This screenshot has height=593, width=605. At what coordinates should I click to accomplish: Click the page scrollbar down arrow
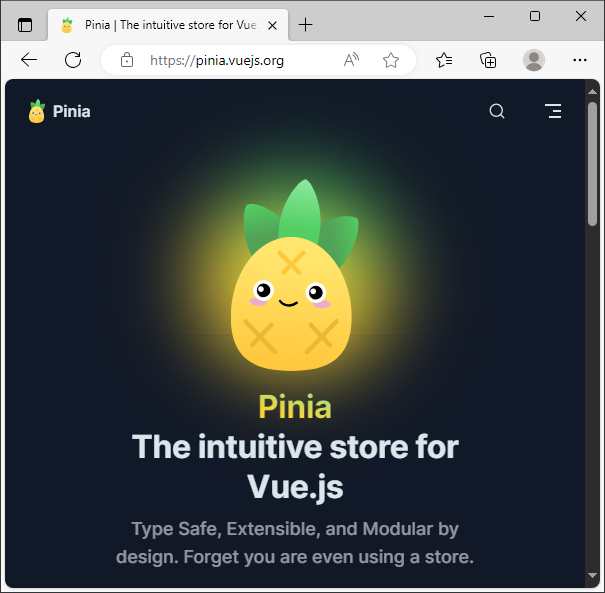592,575
